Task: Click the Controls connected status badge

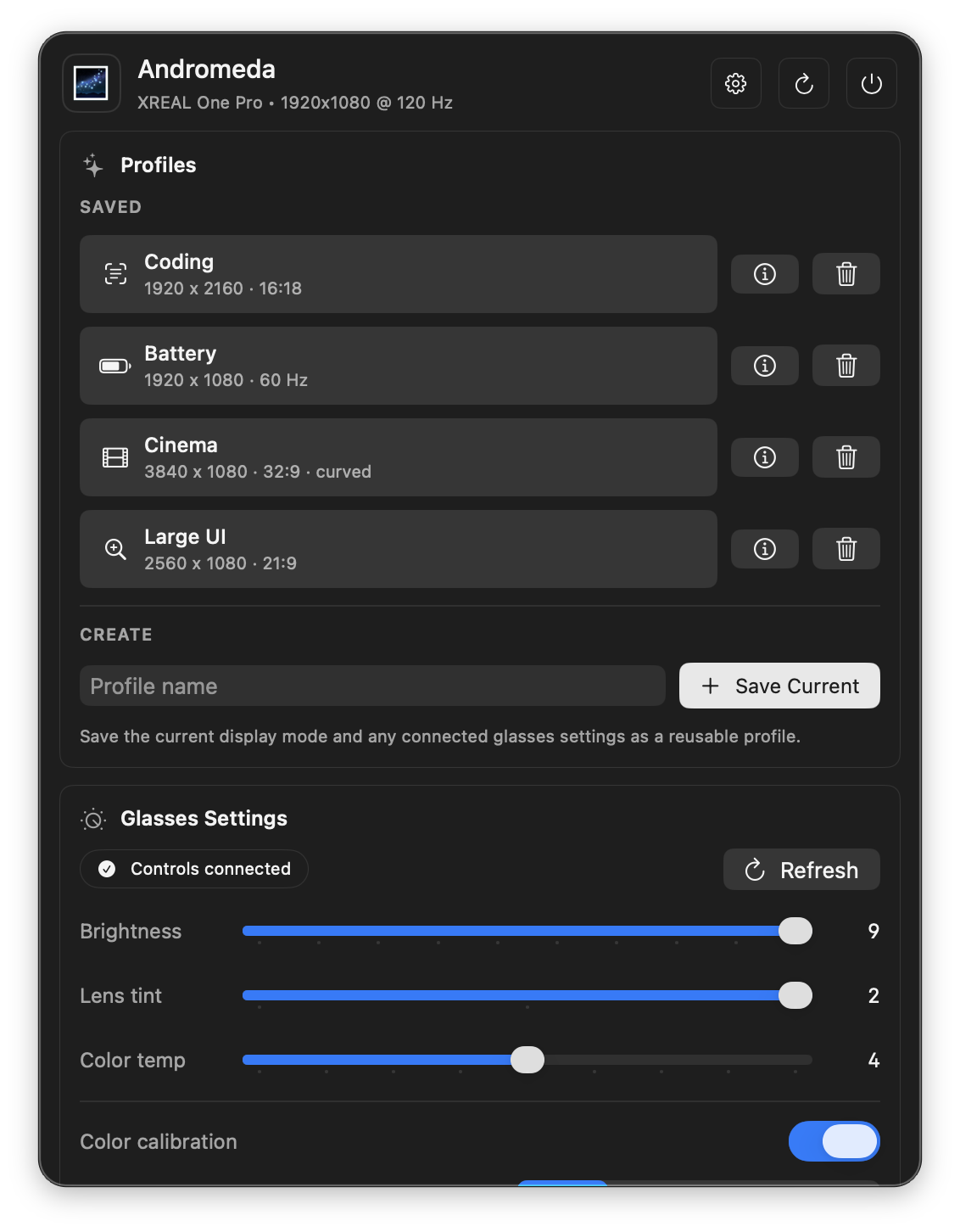Action: [193, 869]
